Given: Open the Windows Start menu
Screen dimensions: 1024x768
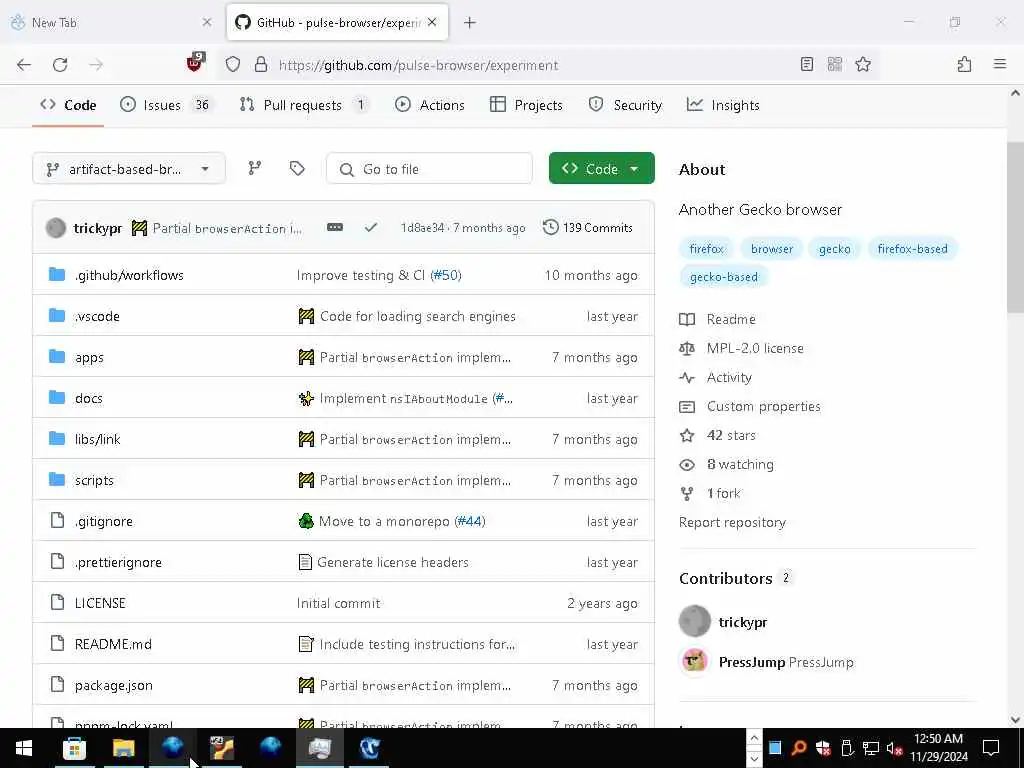Looking at the screenshot, I should (x=24, y=748).
